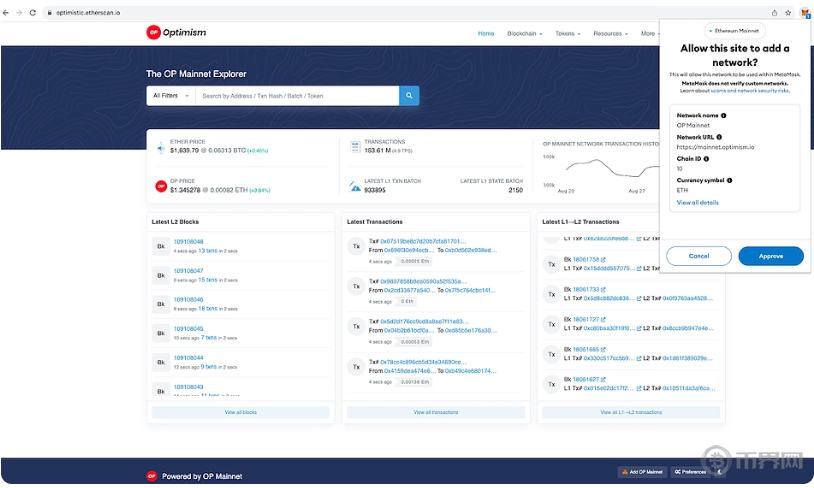Image resolution: width=814 pixels, height=488 pixels.
Task: Click the info icon beside Network name
Action: tap(722, 116)
